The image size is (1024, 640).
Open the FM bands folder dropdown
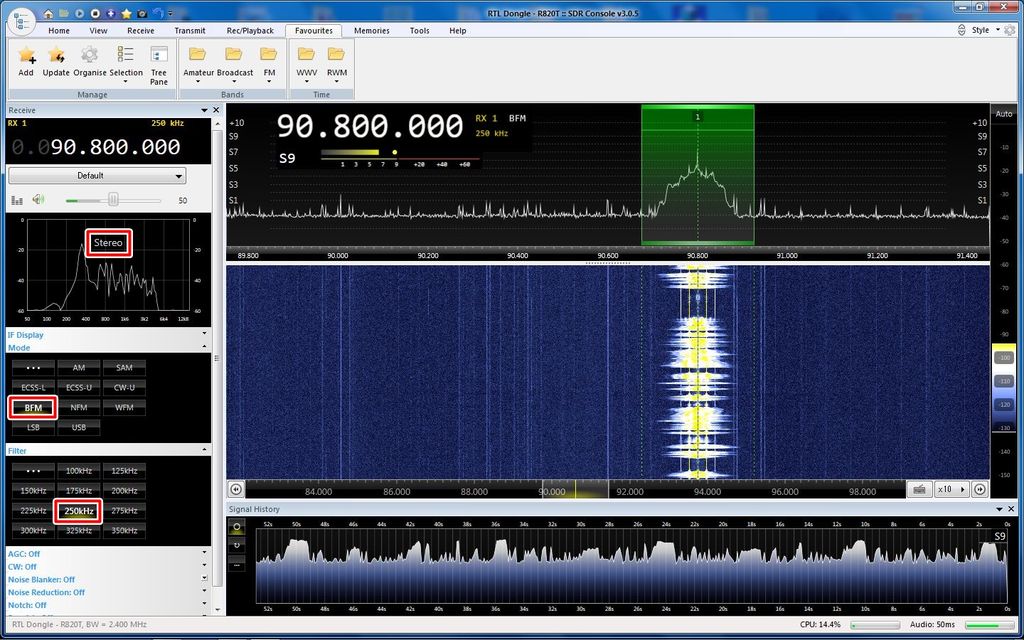click(269, 66)
